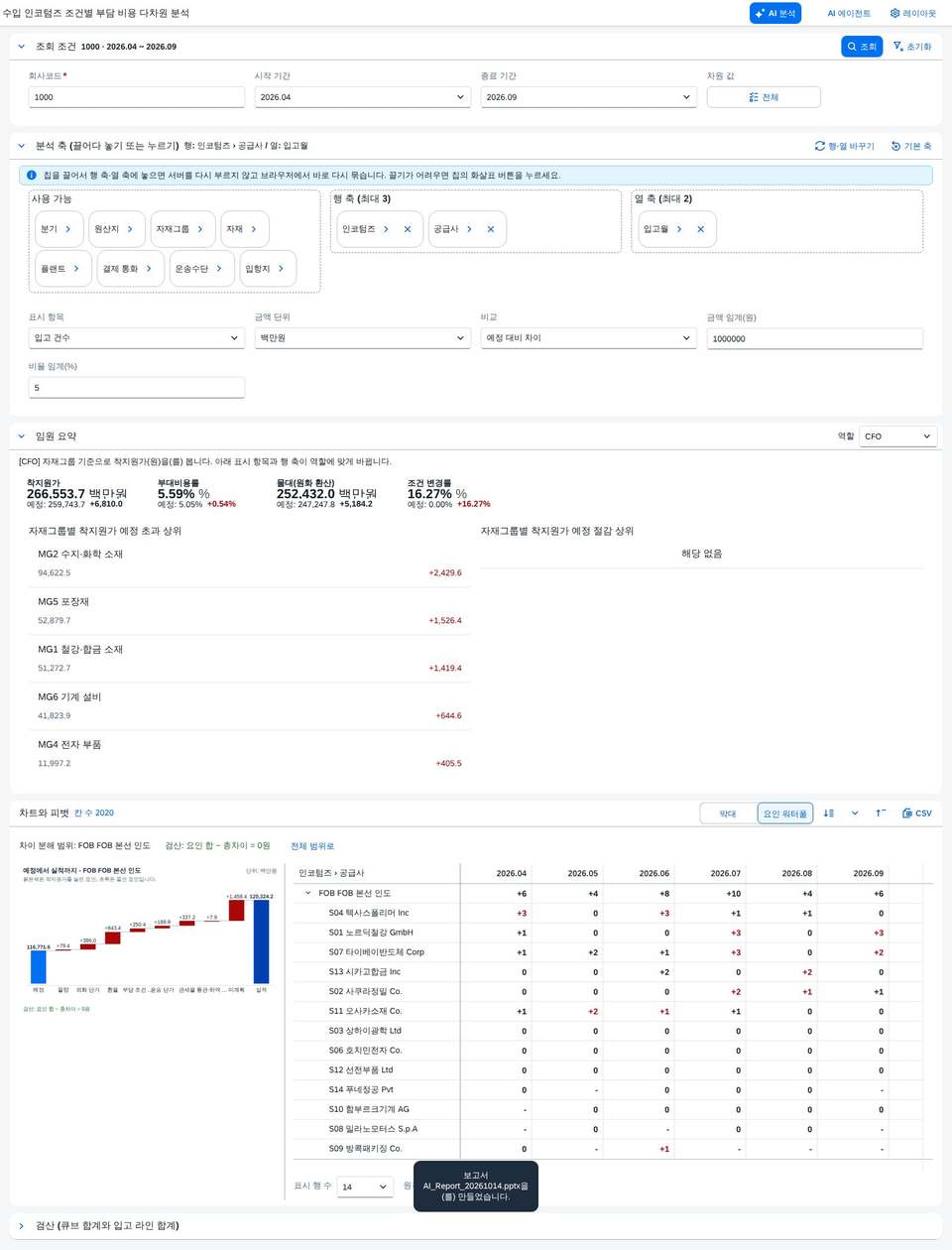Reset filters with the 초기화 funnel icon
Viewport: 952px width, 1250px height.
click(911, 47)
